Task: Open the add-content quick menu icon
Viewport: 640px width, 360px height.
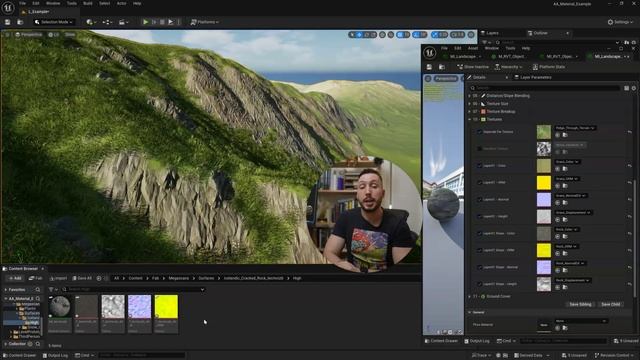Action: [90, 22]
